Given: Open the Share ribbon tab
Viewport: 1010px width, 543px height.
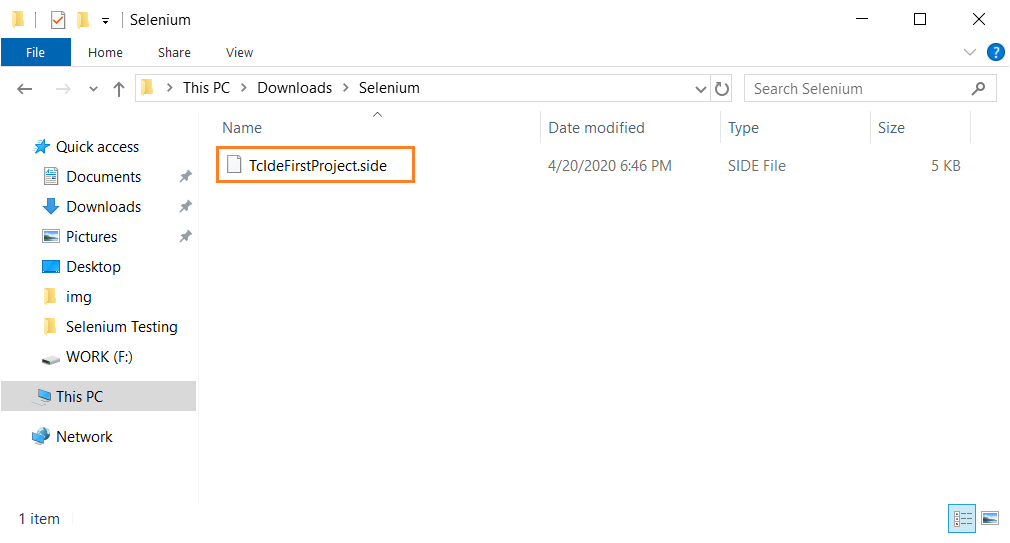Looking at the screenshot, I should tap(174, 52).
